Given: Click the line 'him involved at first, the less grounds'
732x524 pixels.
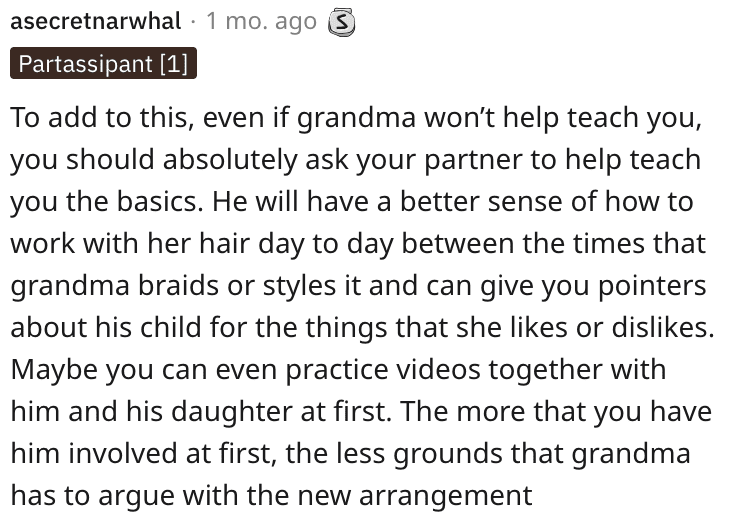Looking at the screenshot, I should coord(350,453).
